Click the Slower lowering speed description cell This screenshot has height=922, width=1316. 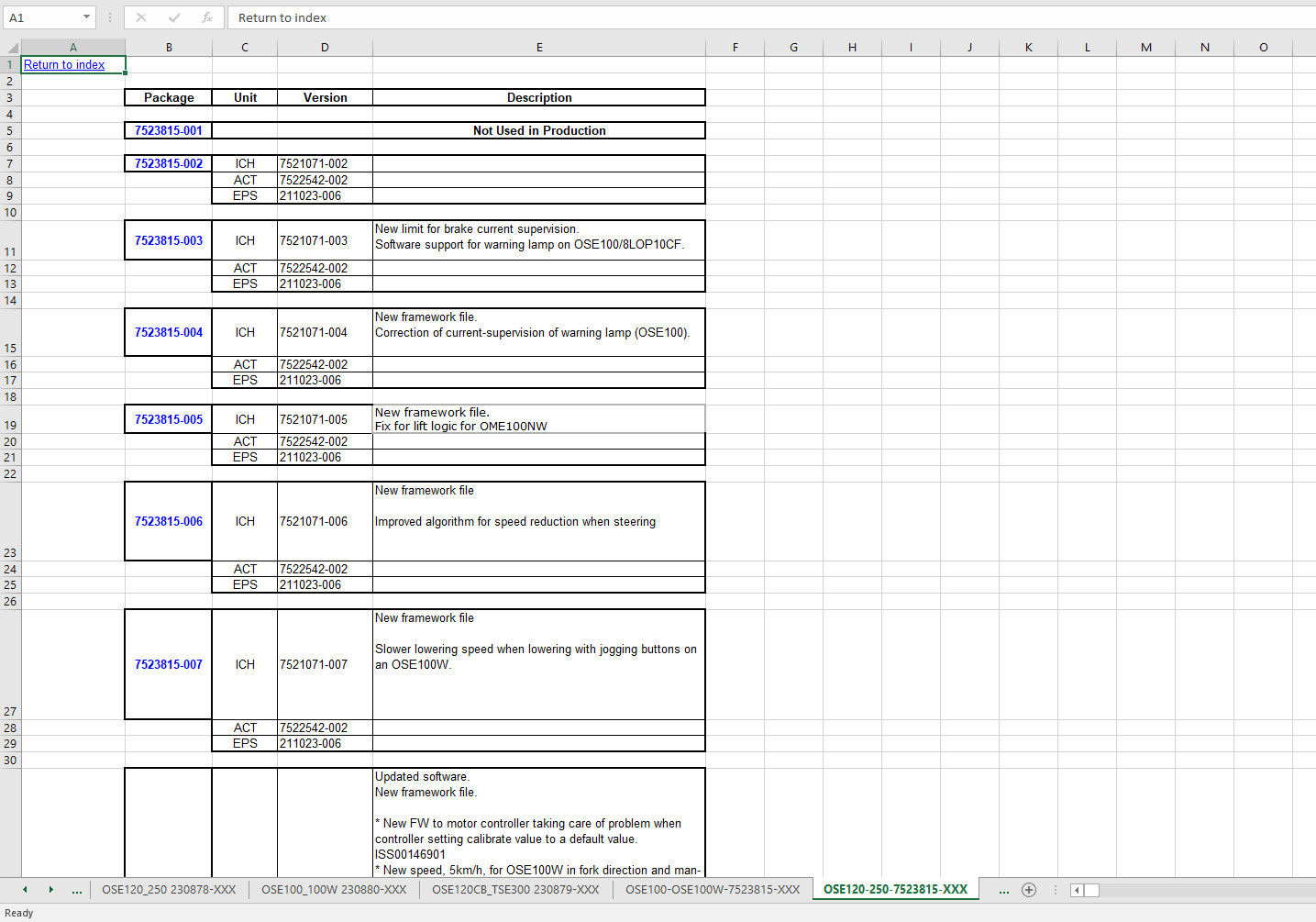click(x=539, y=664)
